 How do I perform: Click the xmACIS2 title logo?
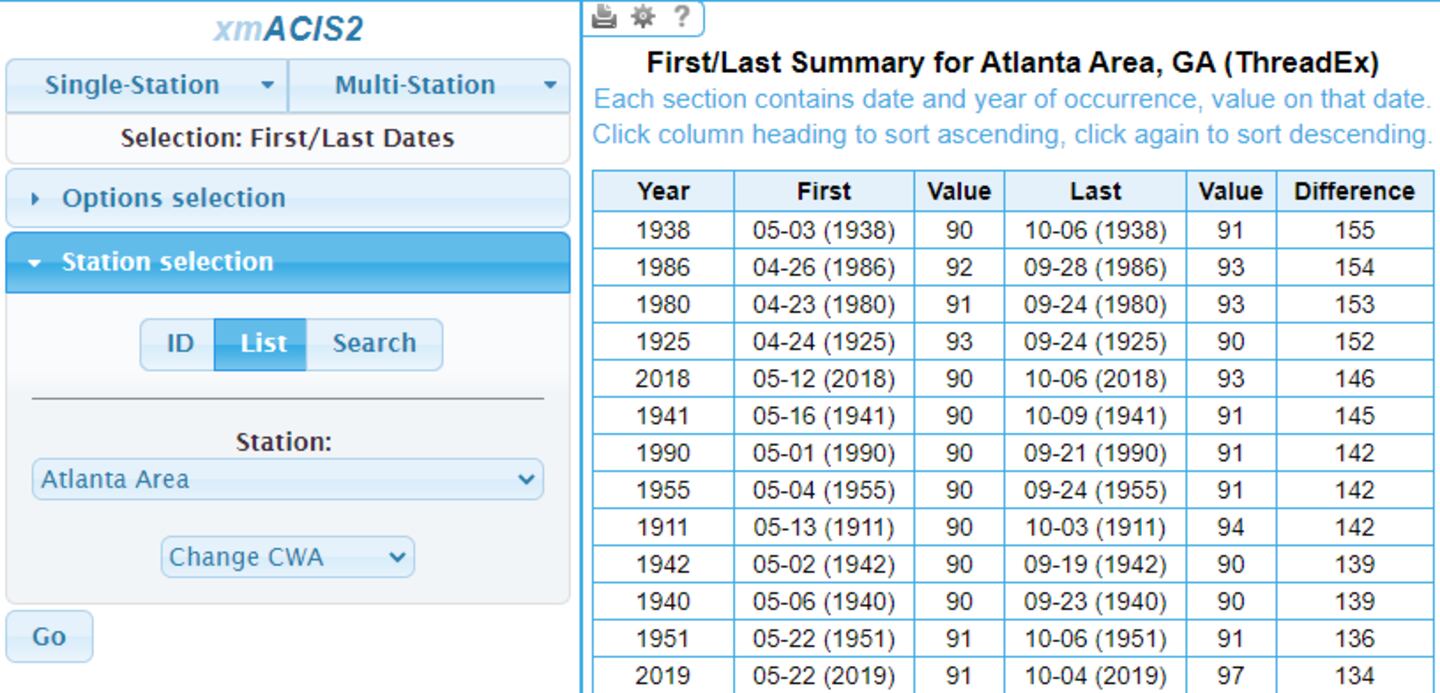pyautogui.click(x=288, y=30)
